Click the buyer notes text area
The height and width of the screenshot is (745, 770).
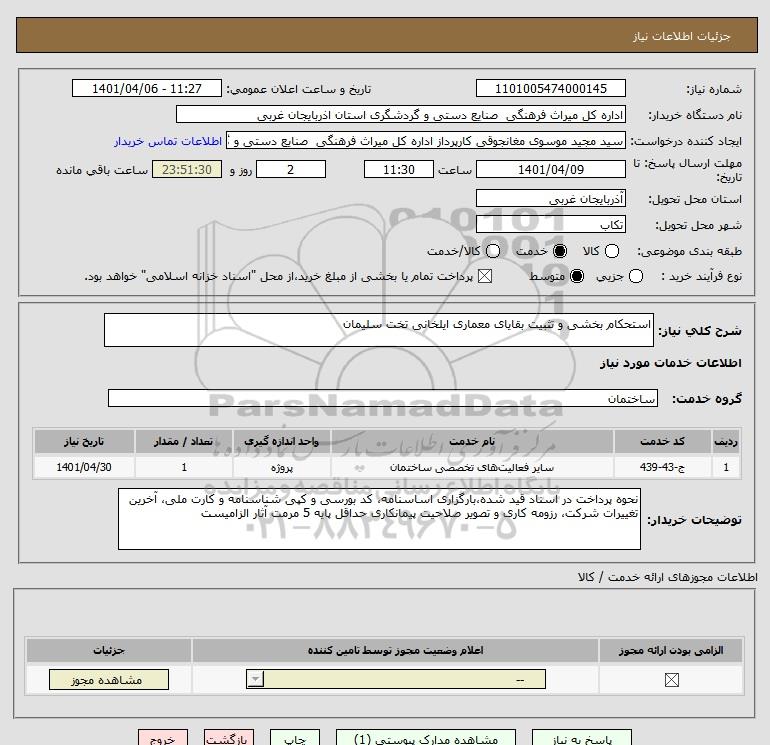tap(379, 519)
